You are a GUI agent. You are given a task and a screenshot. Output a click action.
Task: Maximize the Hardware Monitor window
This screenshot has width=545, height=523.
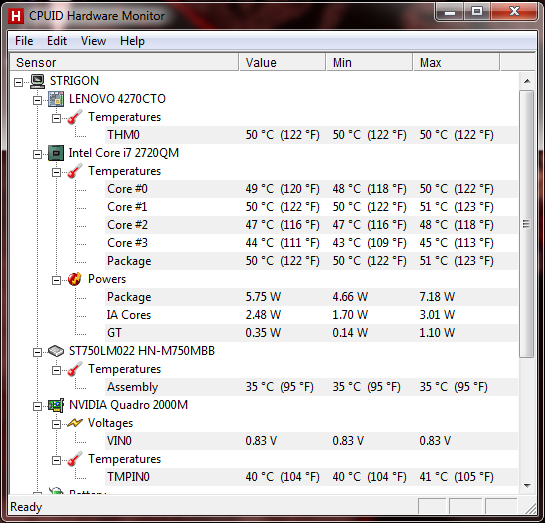tap(477, 12)
